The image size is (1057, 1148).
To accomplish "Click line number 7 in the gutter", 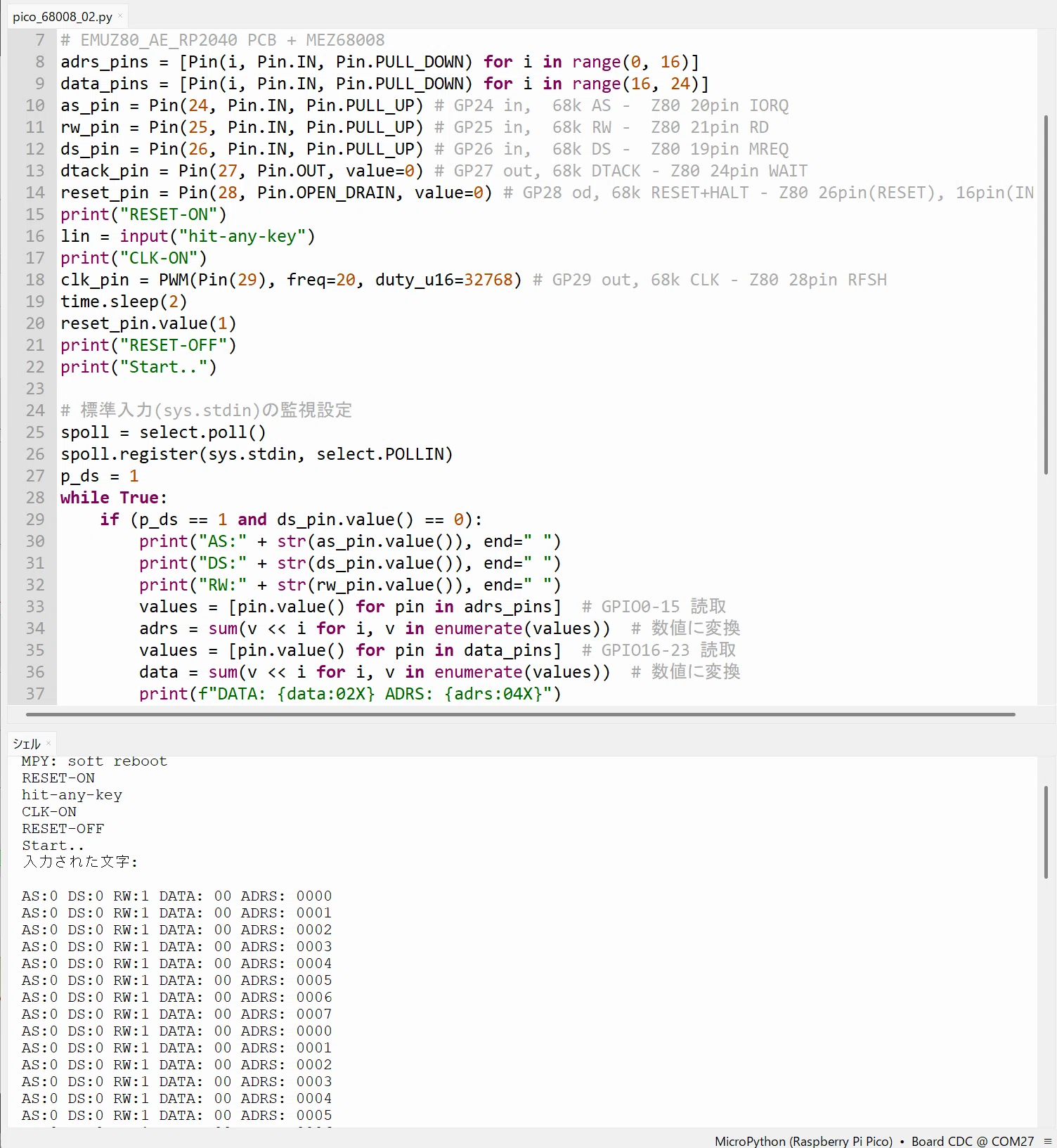I will tap(40, 40).
